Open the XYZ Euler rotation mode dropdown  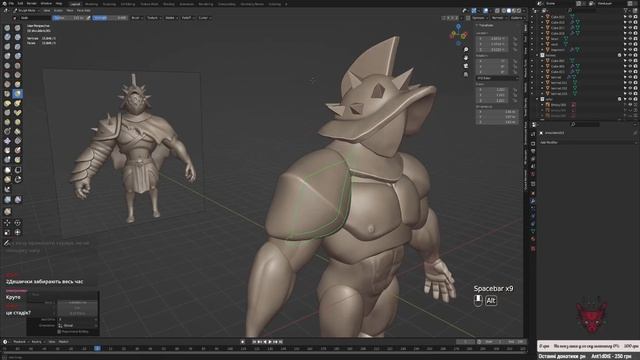point(497,78)
